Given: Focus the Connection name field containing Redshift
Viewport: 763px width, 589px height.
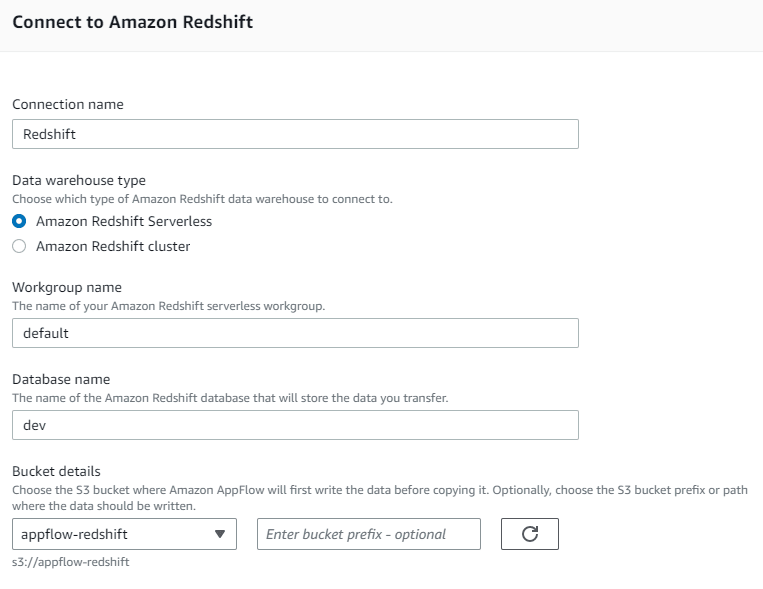Looking at the screenshot, I should [295, 134].
